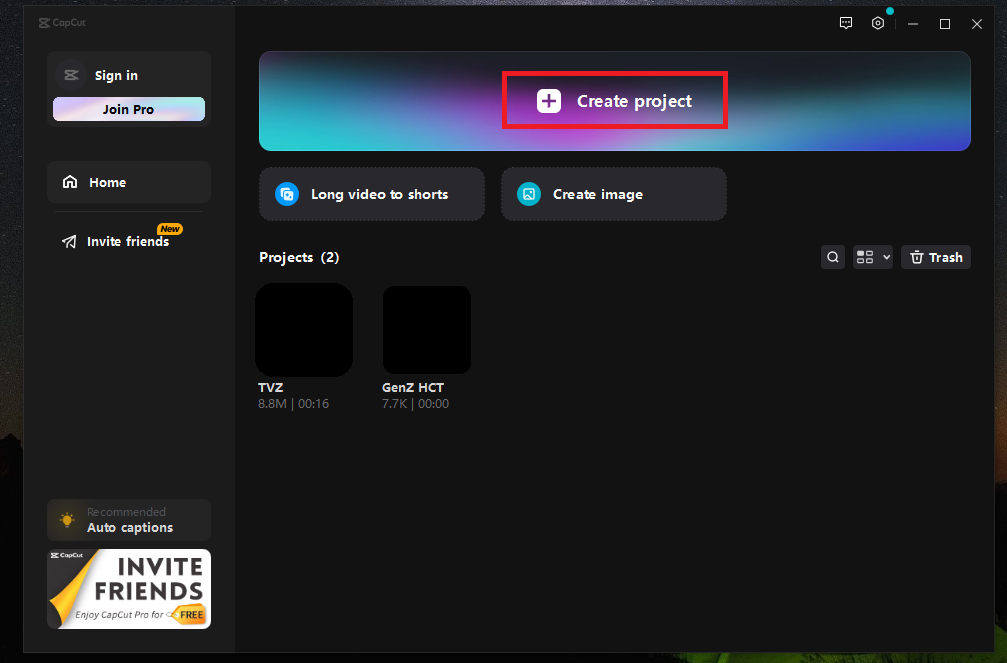Screen dimensions: 1007x663
Task: Open the search projects icon
Action: [x=833, y=257]
